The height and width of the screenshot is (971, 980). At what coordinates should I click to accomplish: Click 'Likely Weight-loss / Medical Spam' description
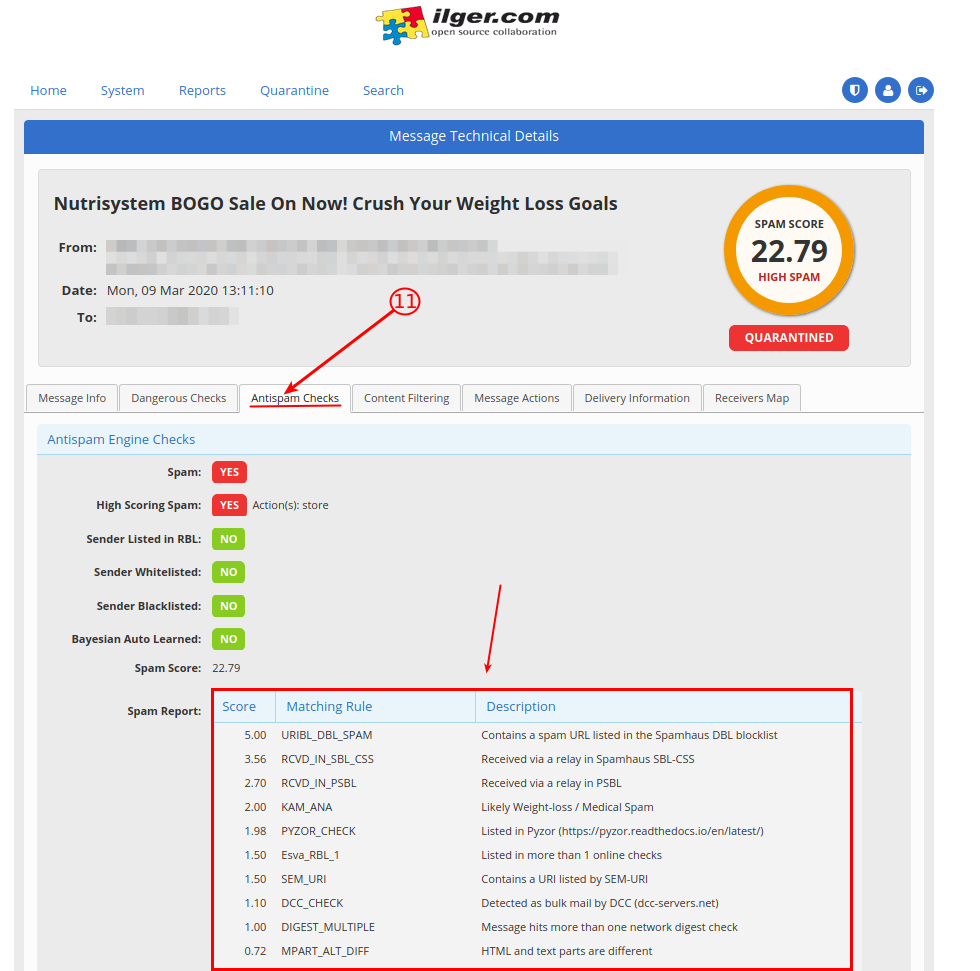567,807
